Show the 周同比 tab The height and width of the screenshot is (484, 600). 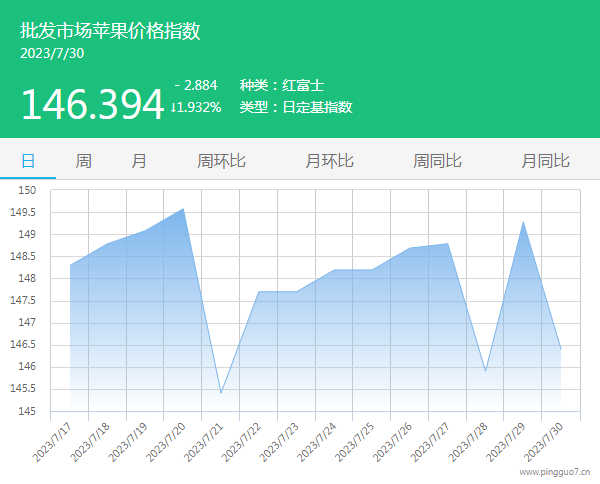(437, 161)
